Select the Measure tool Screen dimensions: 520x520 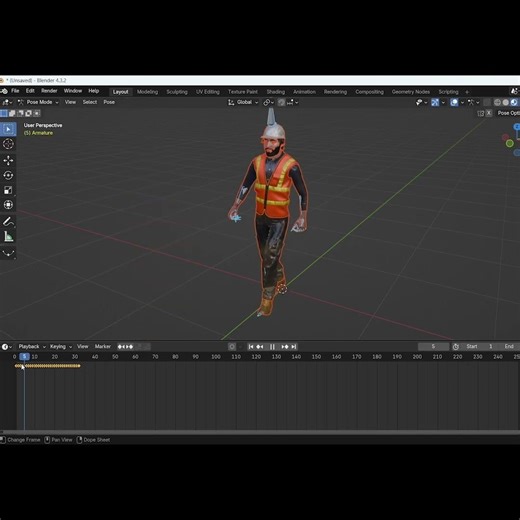click(8, 237)
